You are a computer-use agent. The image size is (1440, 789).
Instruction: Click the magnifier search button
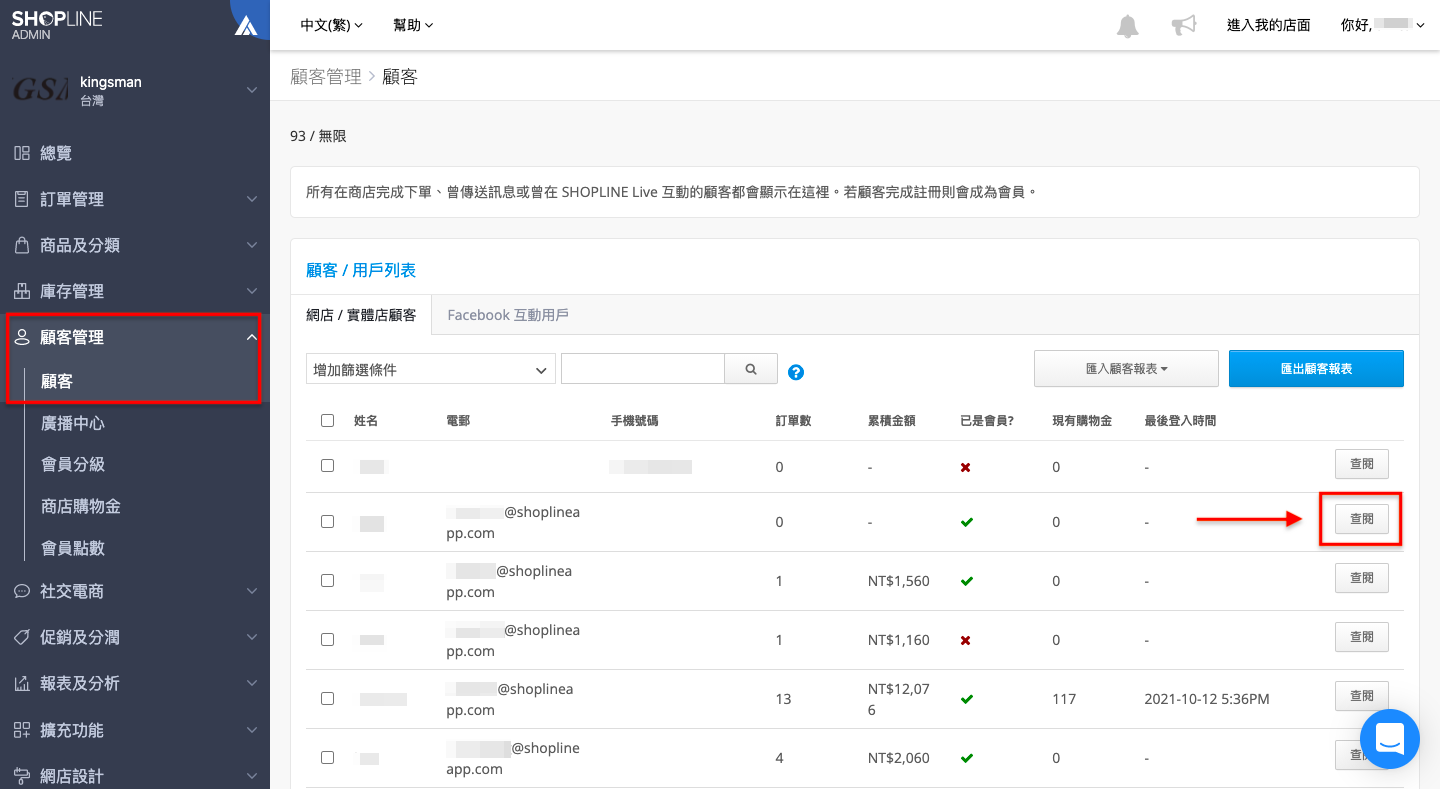tap(750, 369)
